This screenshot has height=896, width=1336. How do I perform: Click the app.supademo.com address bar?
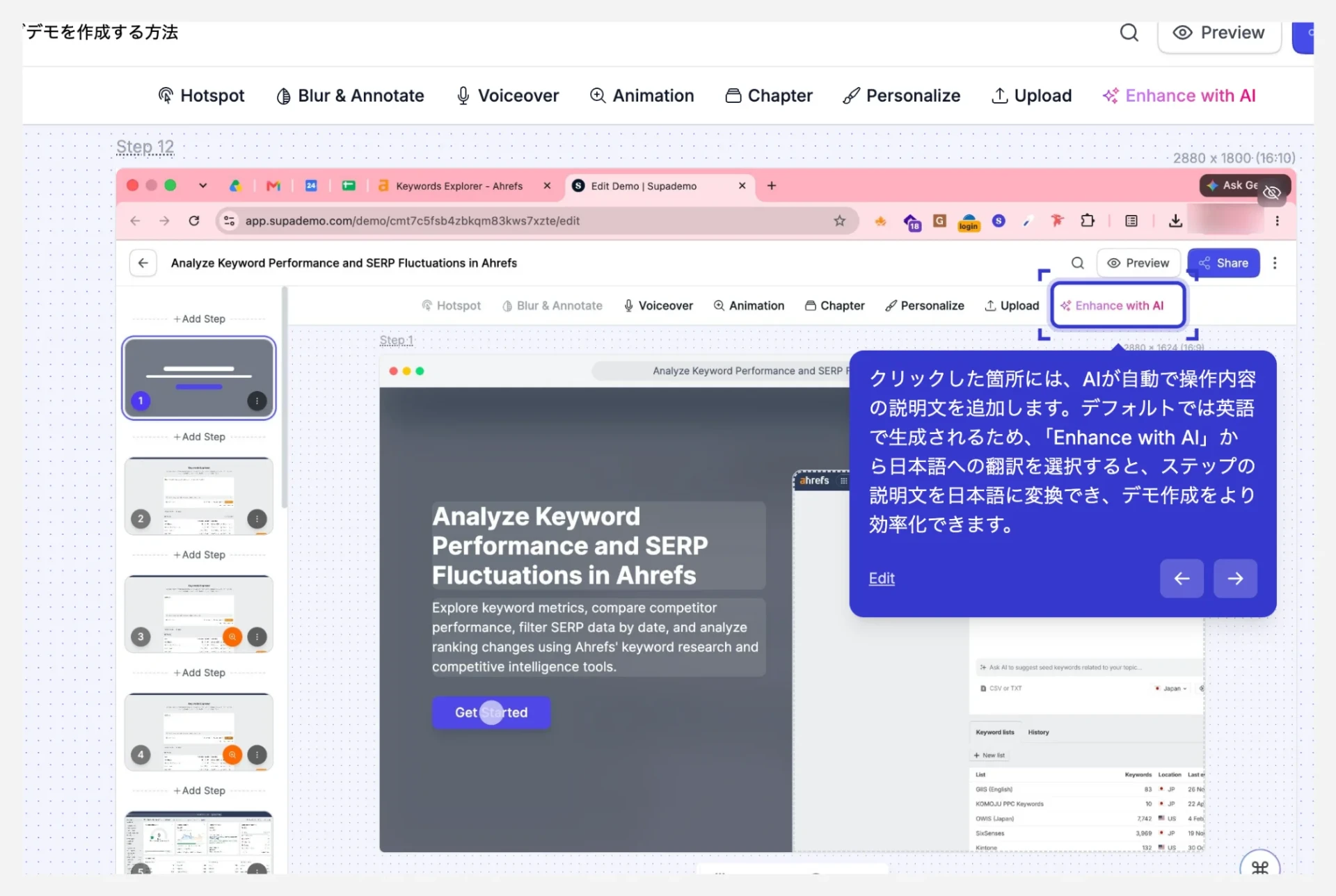pyautogui.click(x=536, y=221)
